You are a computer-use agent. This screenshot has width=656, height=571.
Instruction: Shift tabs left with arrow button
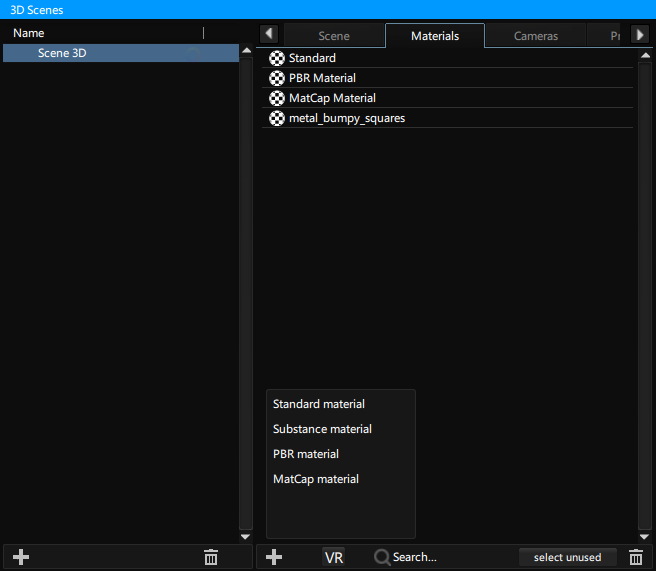click(269, 34)
